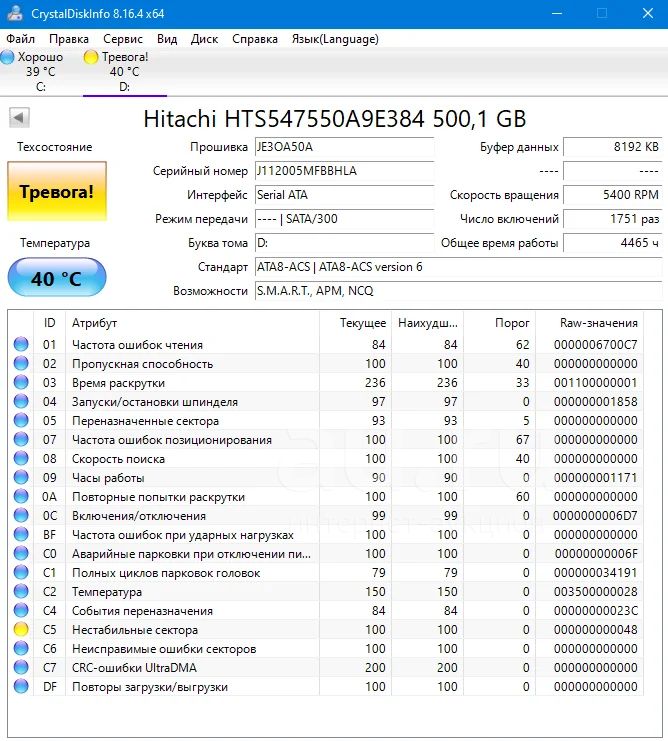Click the serial number field J112005MFBBHLA
Image resolution: width=668 pixels, height=741 pixels.
coord(344,171)
